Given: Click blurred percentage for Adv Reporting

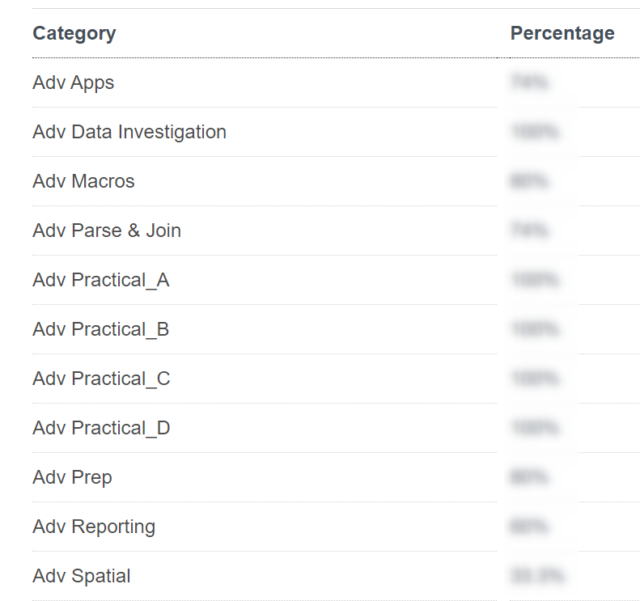Looking at the screenshot, I should 529,527.
